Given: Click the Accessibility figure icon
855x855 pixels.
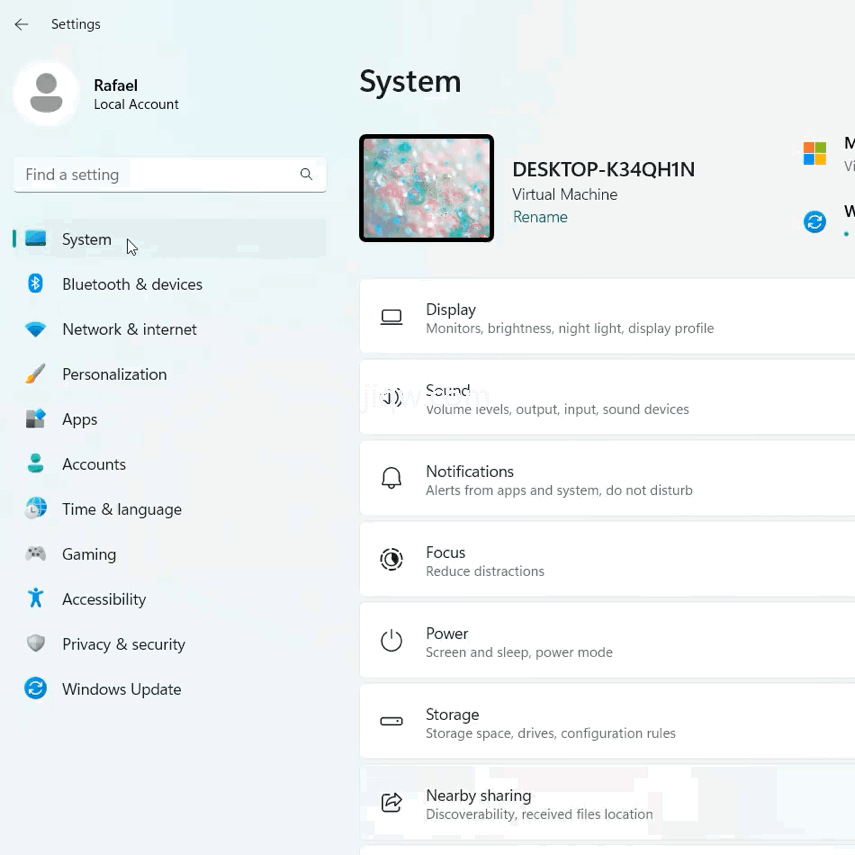Looking at the screenshot, I should pyautogui.click(x=36, y=599).
